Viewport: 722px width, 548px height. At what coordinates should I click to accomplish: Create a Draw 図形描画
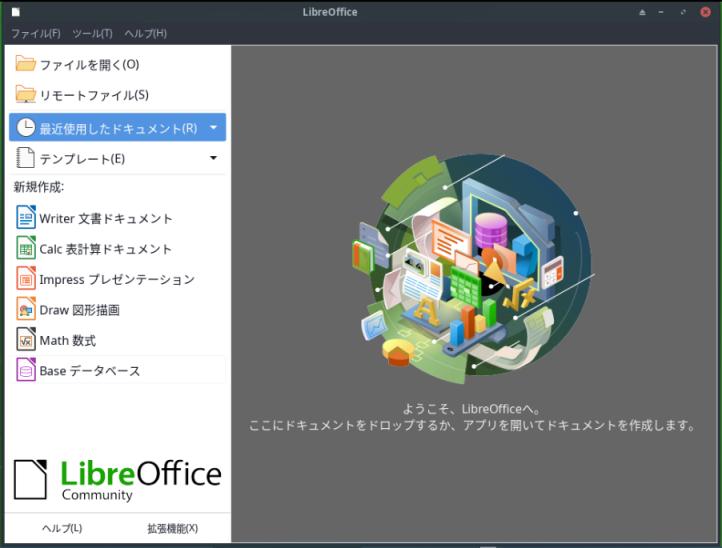pos(80,310)
